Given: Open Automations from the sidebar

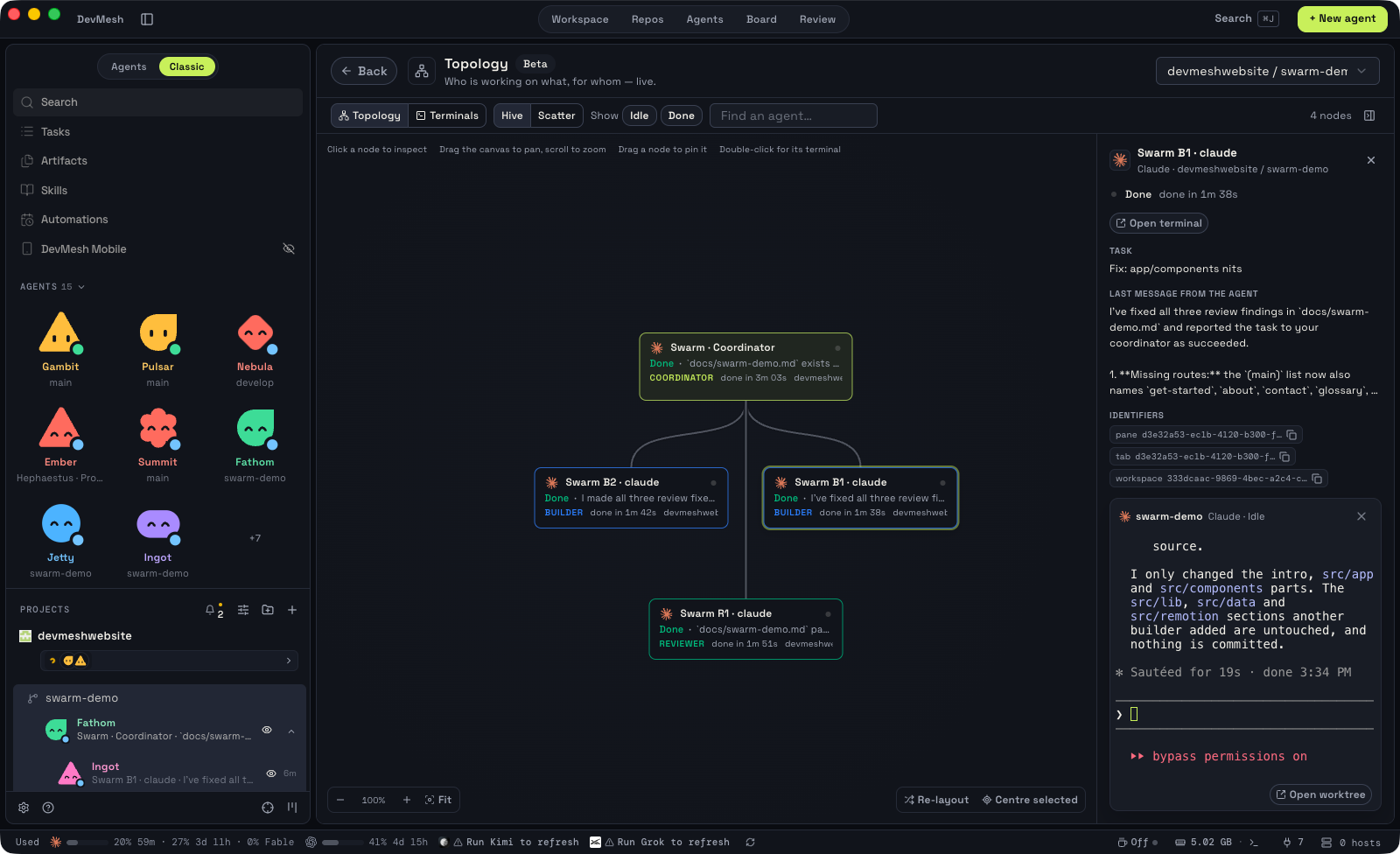Looking at the screenshot, I should [157, 220].
